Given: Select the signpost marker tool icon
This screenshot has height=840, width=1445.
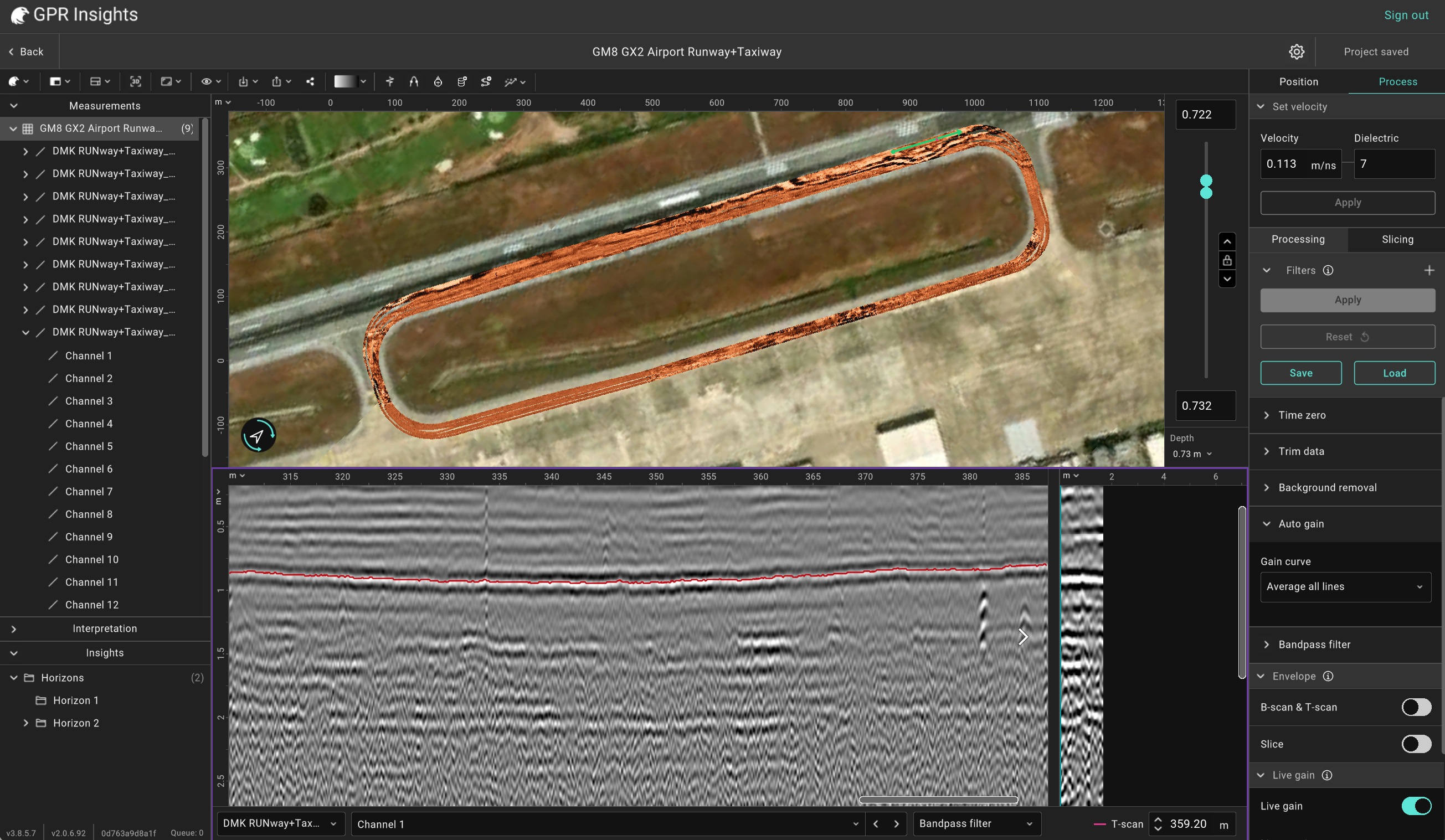Looking at the screenshot, I should [x=390, y=81].
